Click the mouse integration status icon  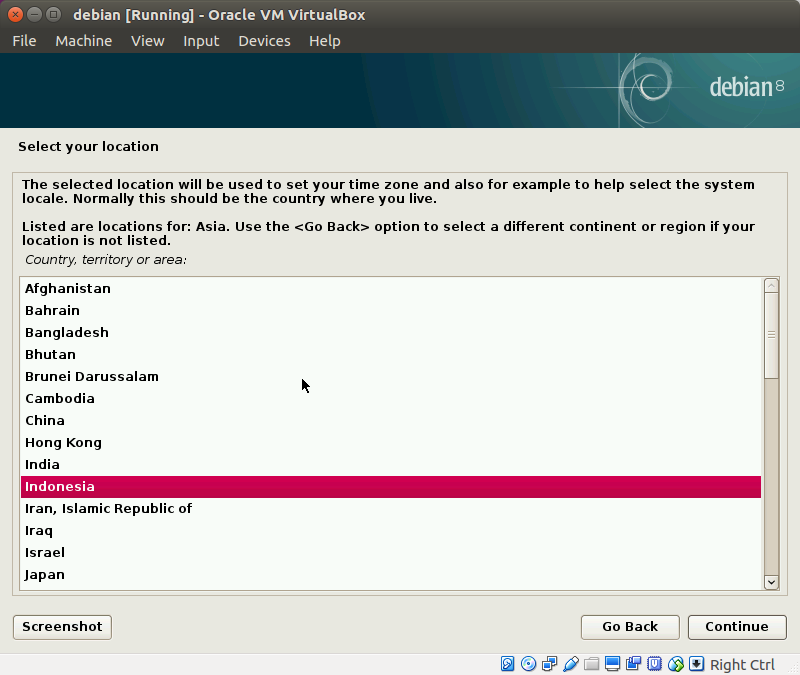676,664
